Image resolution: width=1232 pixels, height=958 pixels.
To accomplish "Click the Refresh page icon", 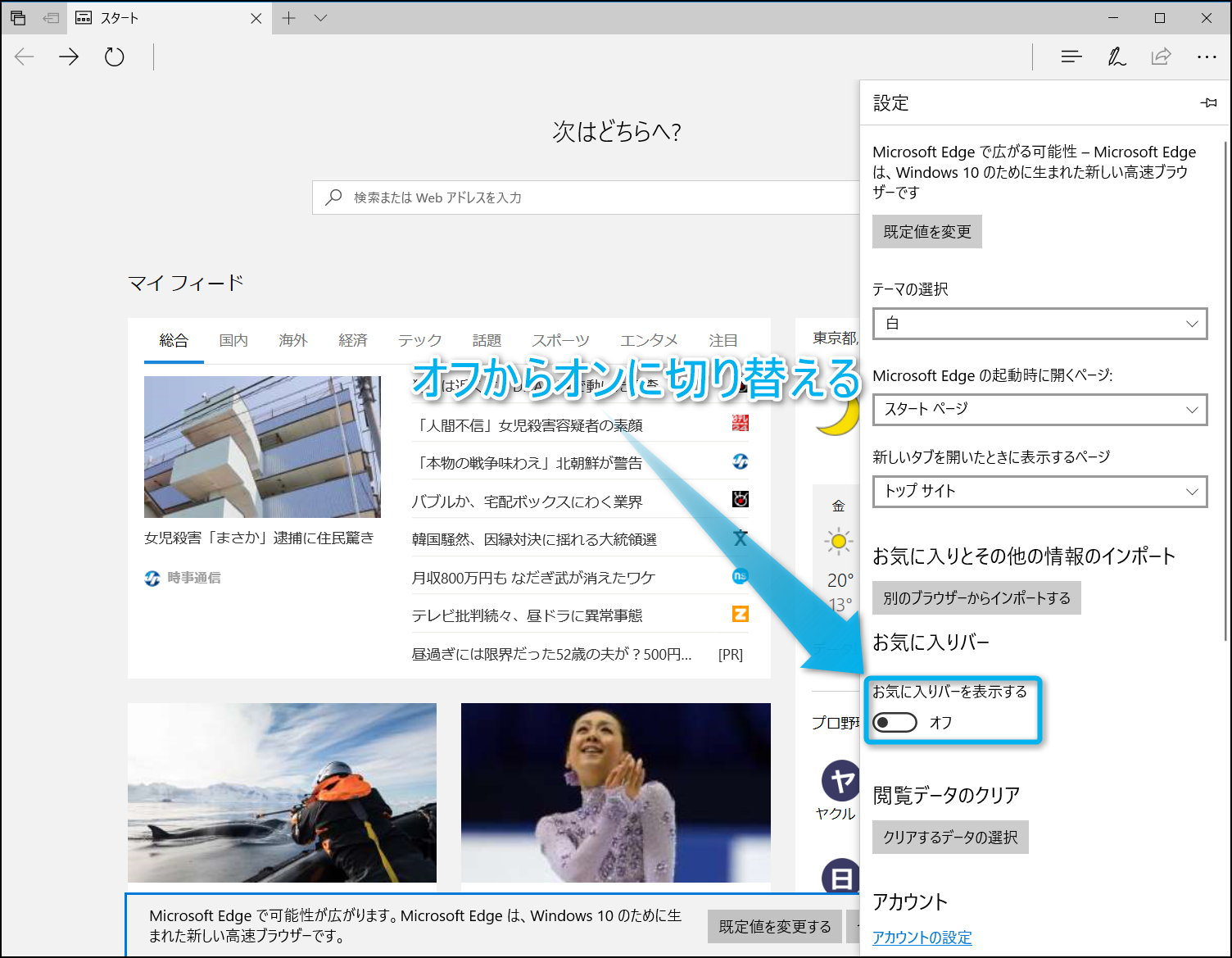I will (x=115, y=57).
